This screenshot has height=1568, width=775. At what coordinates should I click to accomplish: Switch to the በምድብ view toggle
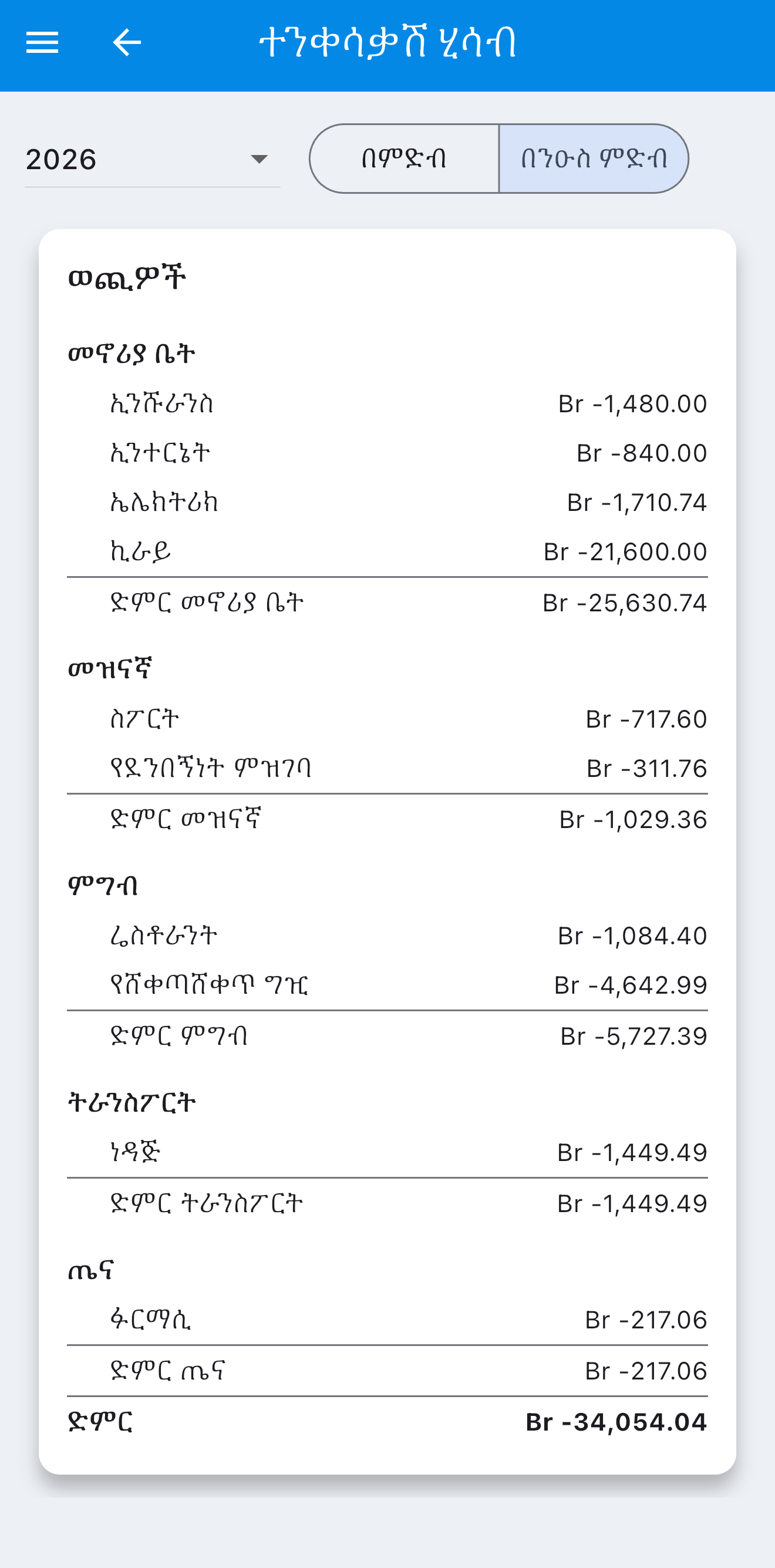pos(404,159)
